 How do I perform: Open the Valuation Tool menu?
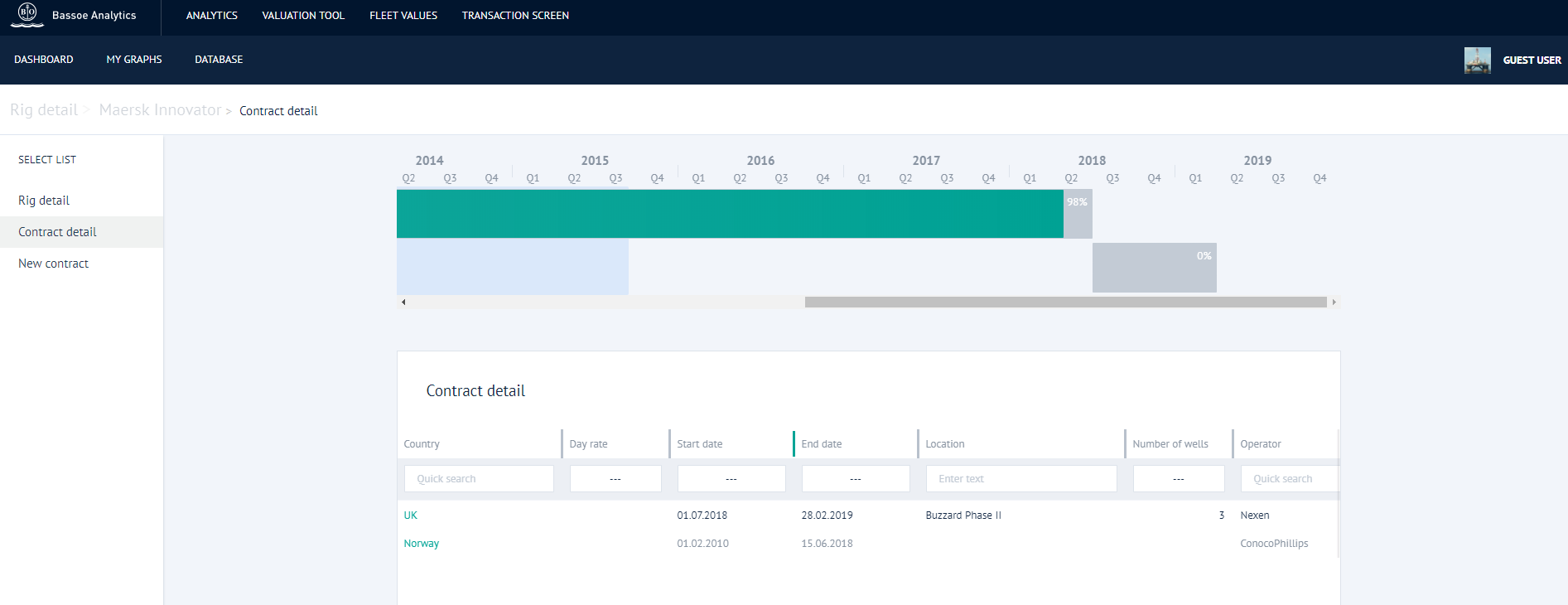pyautogui.click(x=303, y=16)
